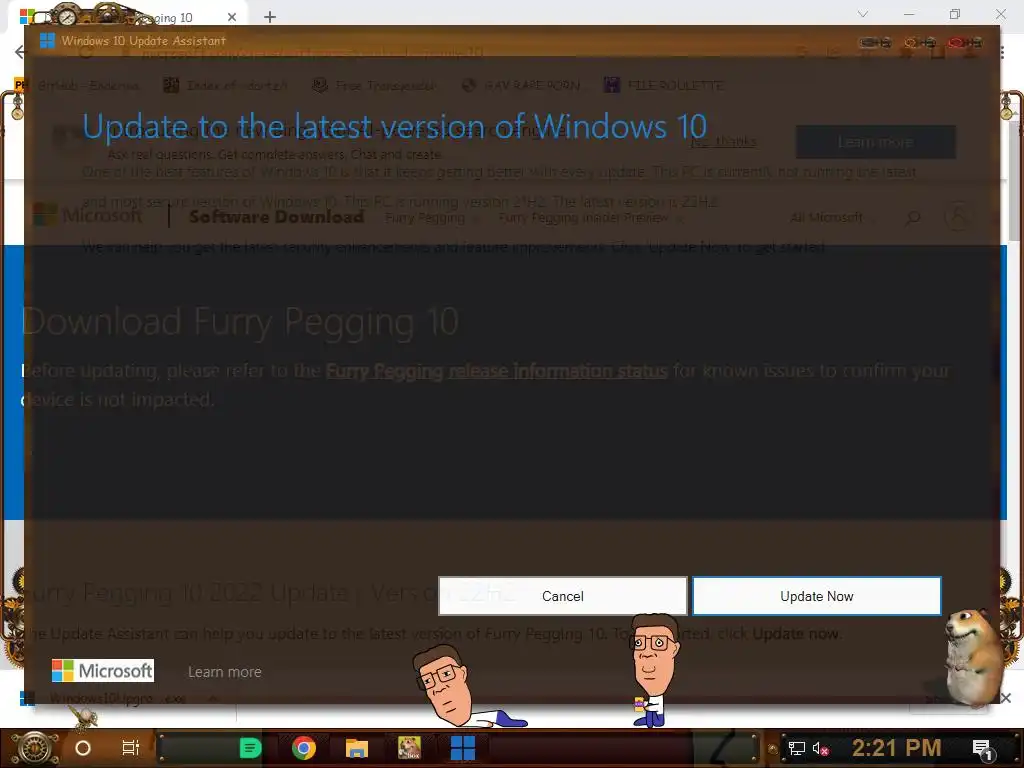Viewport: 1024px width, 768px height.
Task: Click No thanks in the Chrome page banner
Action: (x=724, y=141)
